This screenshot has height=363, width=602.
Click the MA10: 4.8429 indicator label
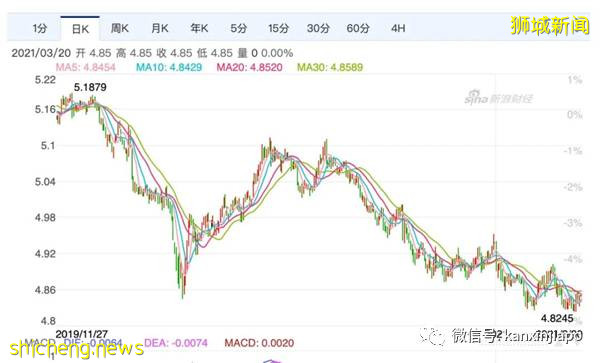(169, 67)
